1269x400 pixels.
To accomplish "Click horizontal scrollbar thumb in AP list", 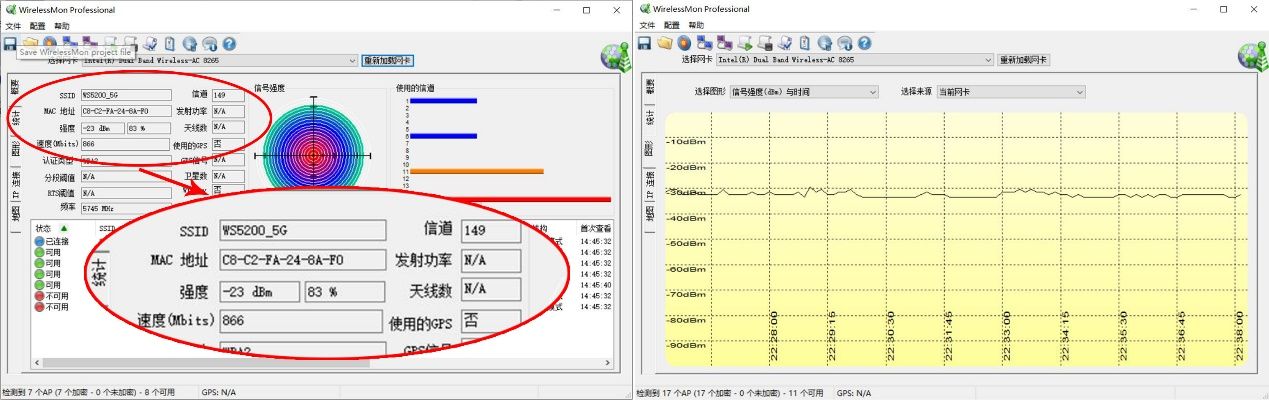I will pos(206,362).
